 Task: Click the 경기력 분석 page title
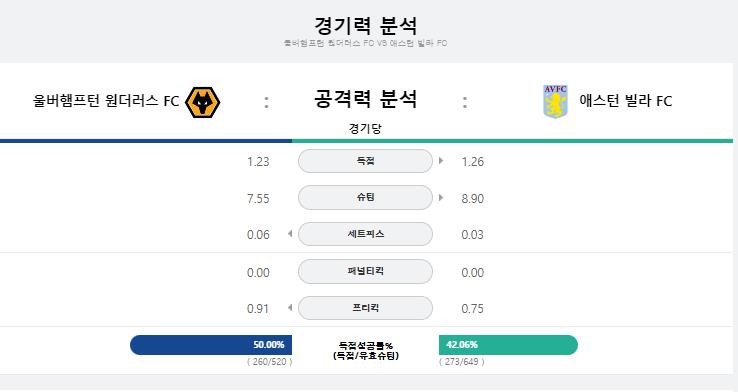click(x=365, y=25)
